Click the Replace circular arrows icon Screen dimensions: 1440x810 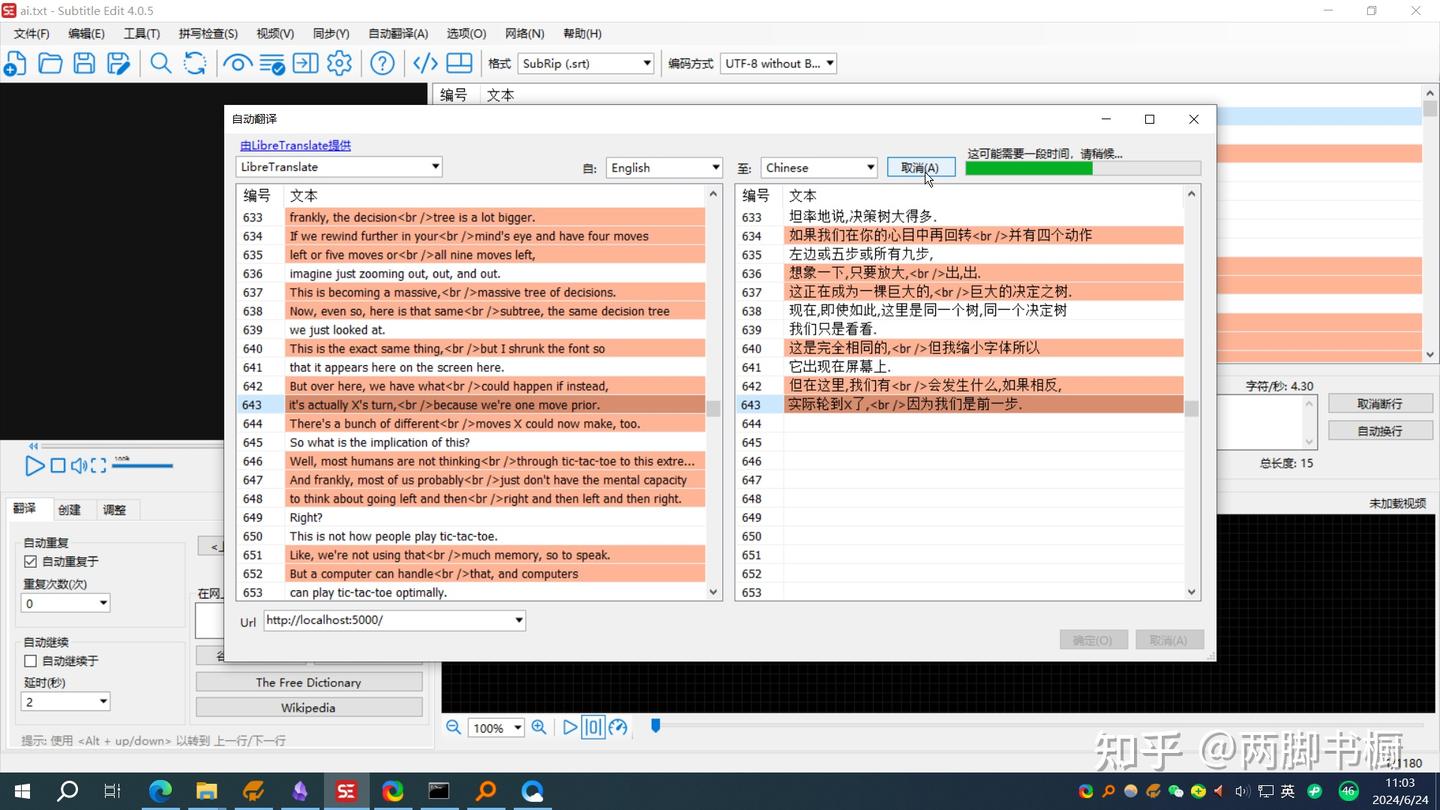(x=195, y=64)
